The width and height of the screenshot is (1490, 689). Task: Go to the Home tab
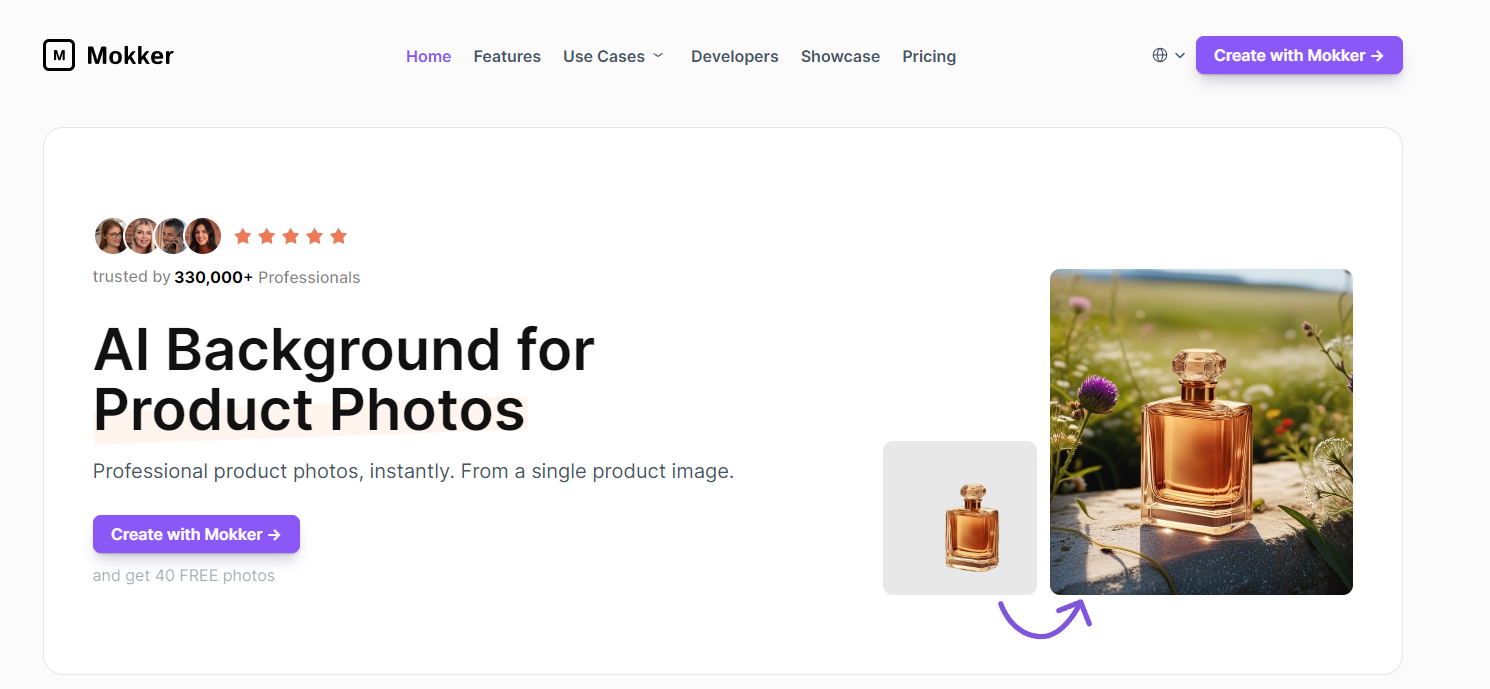pos(428,56)
